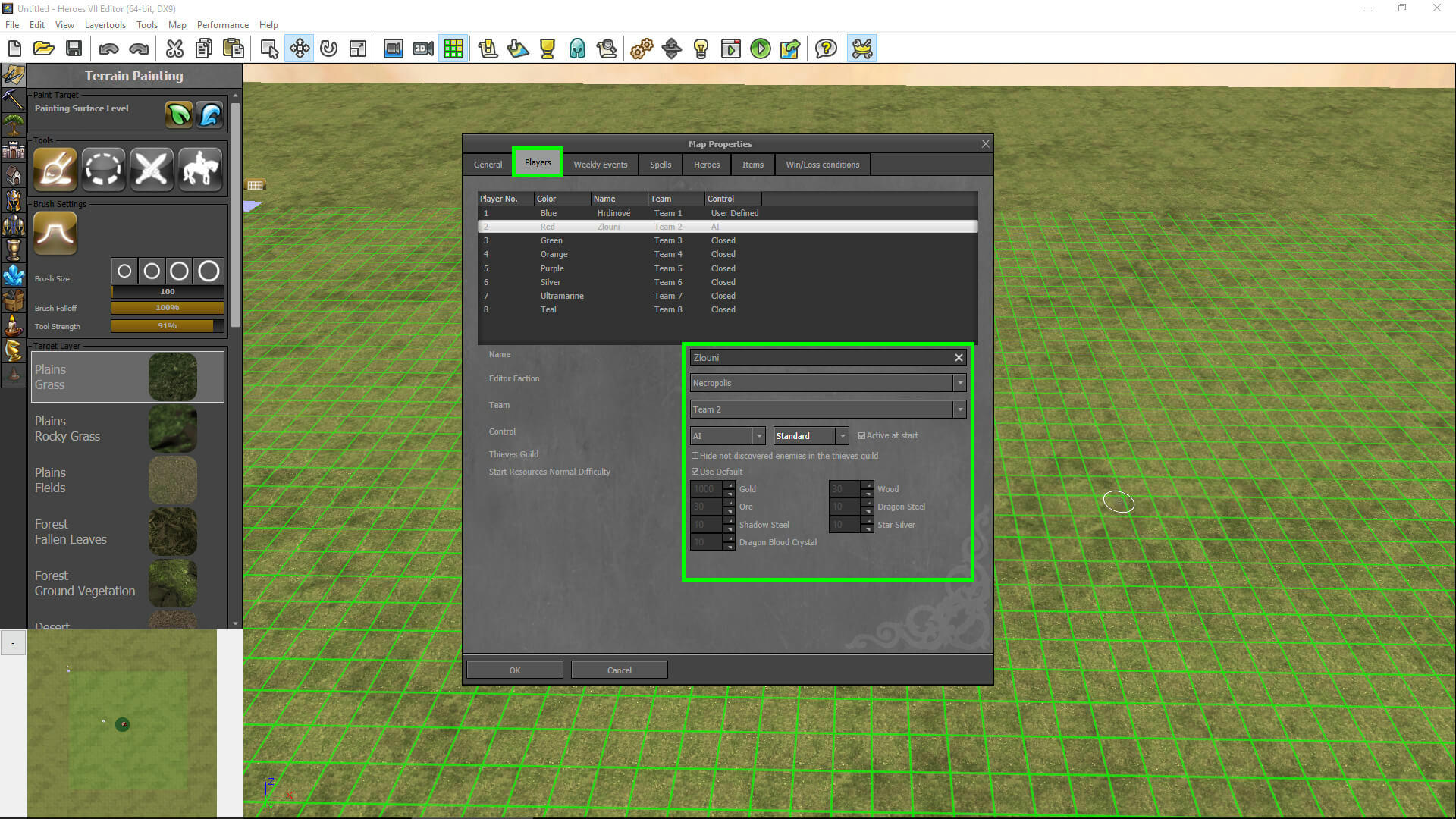The width and height of the screenshot is (1456, 819).
Task: Select the largest brush size circle
Action: [x=209, y=271]
